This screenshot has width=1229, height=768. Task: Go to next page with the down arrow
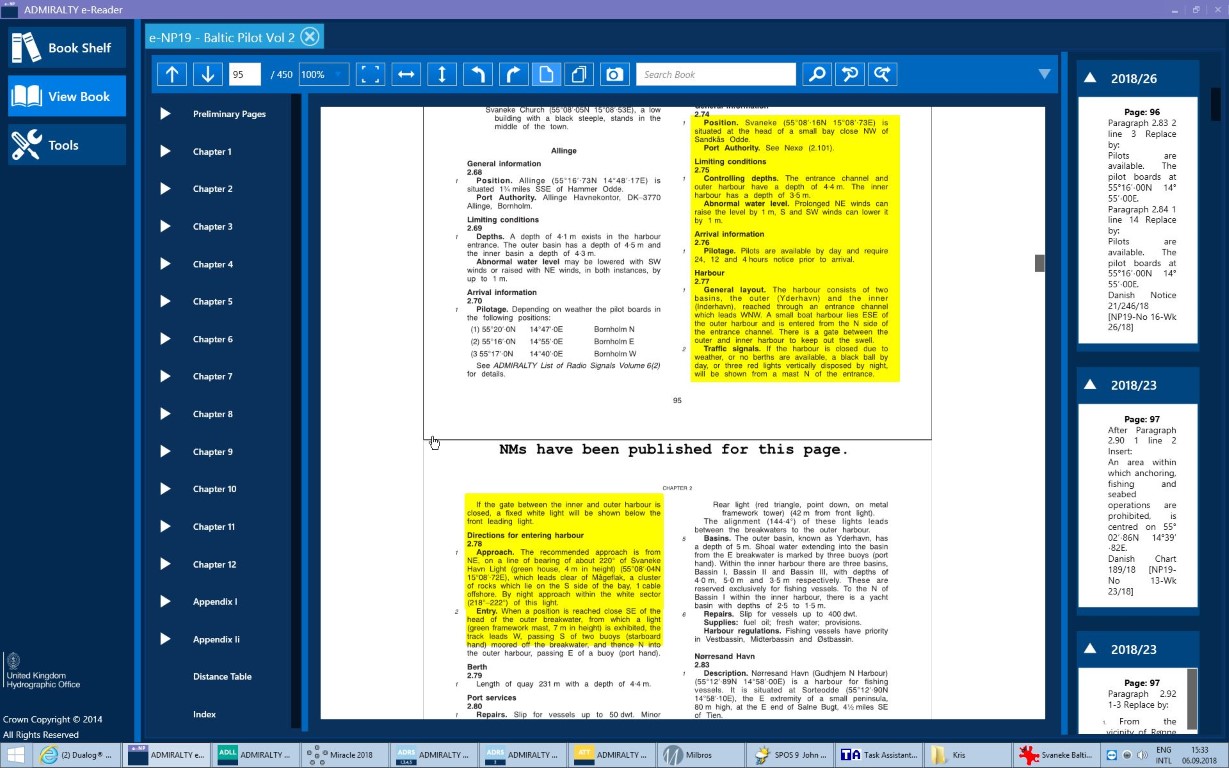tap(208, 74)
